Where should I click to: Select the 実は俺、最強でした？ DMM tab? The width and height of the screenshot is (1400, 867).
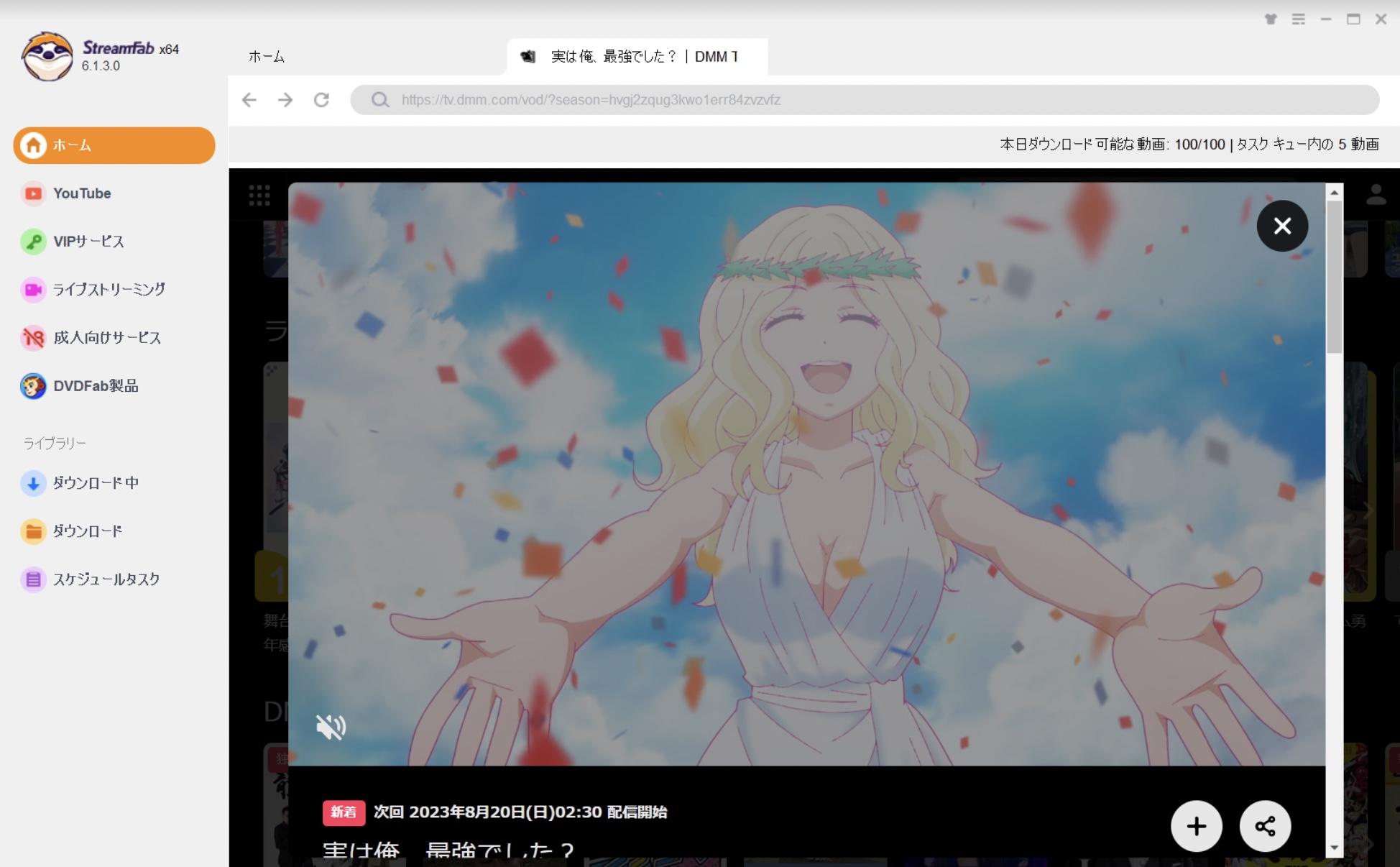click(637, 57)
